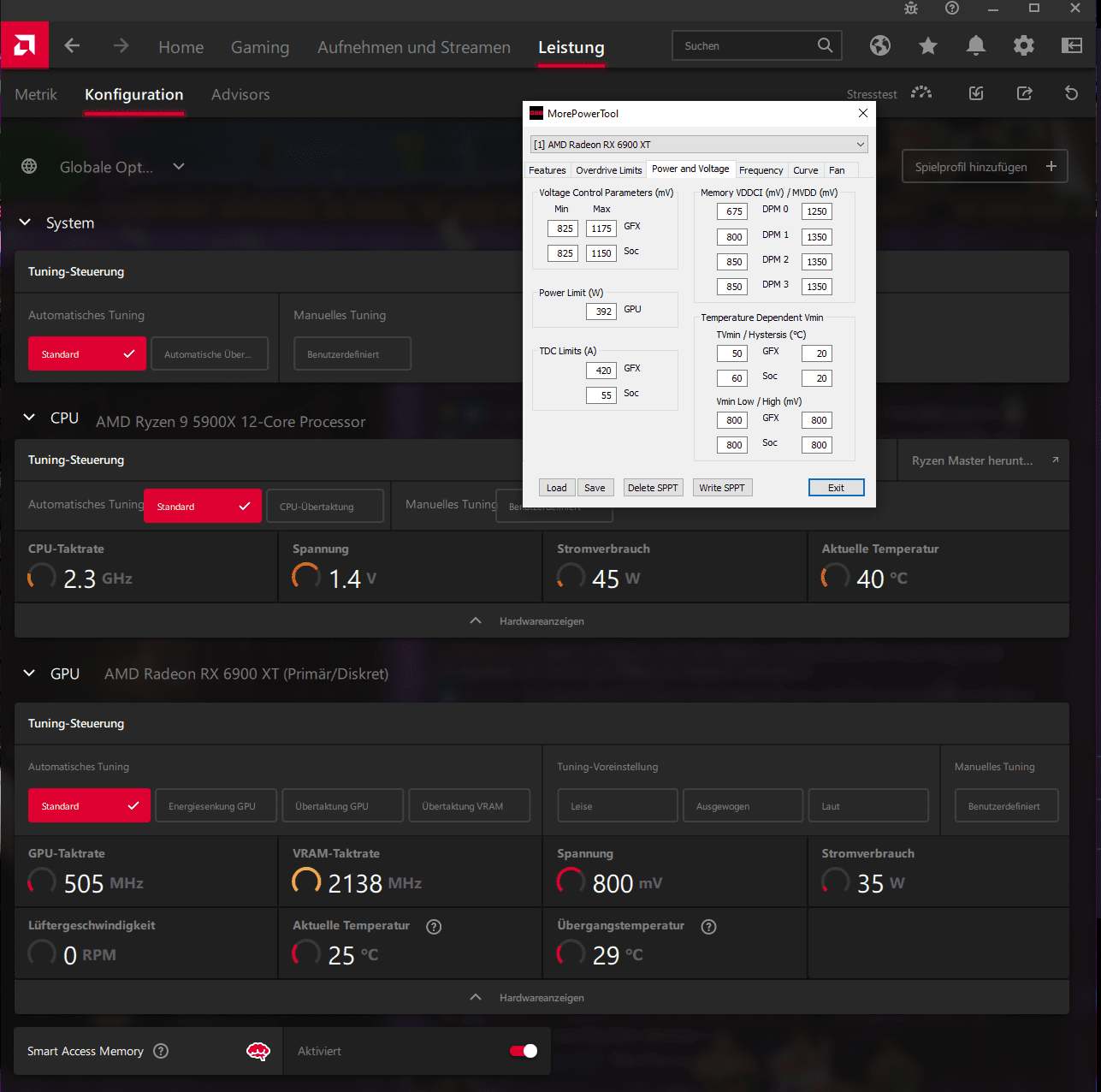Click the import profile icon
This screenshot has height=1092, width=1101.
(976, 92)
